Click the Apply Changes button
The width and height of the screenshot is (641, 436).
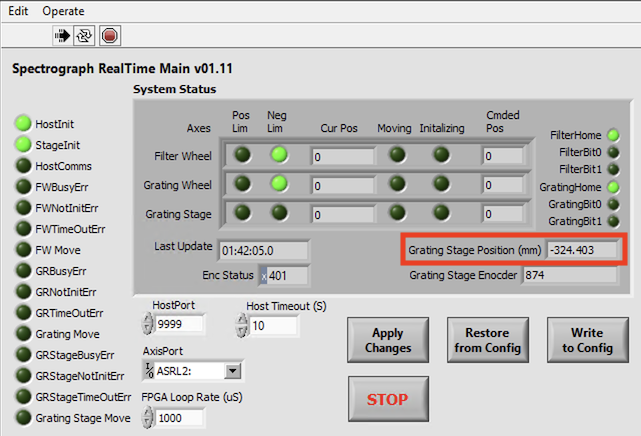point(388,341)
